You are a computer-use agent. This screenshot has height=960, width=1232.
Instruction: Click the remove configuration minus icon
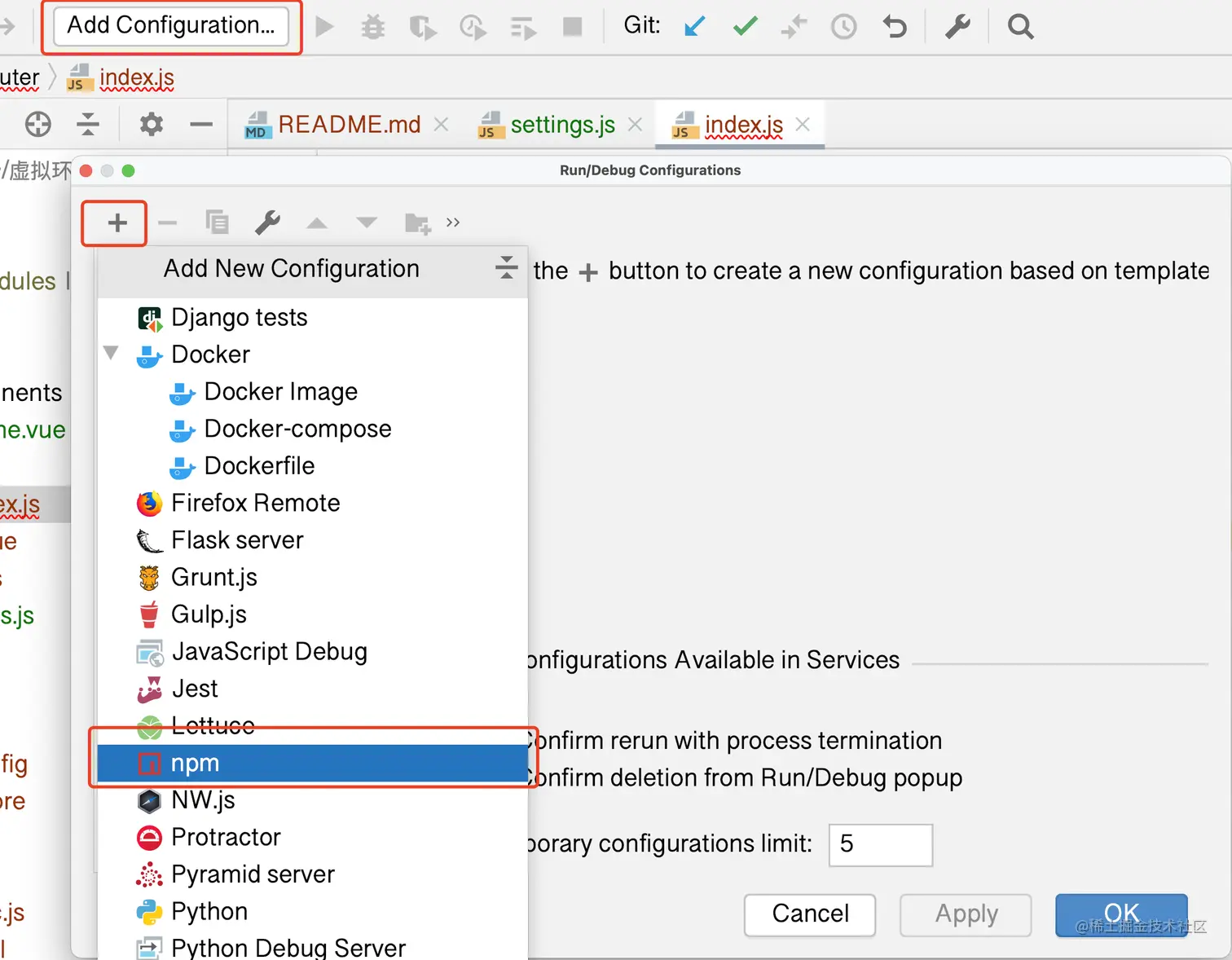pos(167,223)
